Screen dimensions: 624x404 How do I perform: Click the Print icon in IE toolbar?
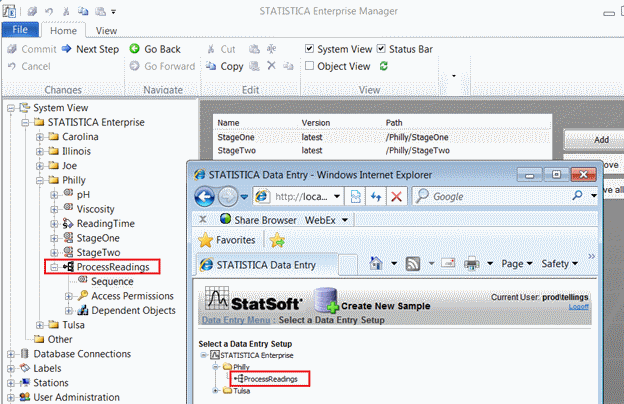(x=472, y=263)
